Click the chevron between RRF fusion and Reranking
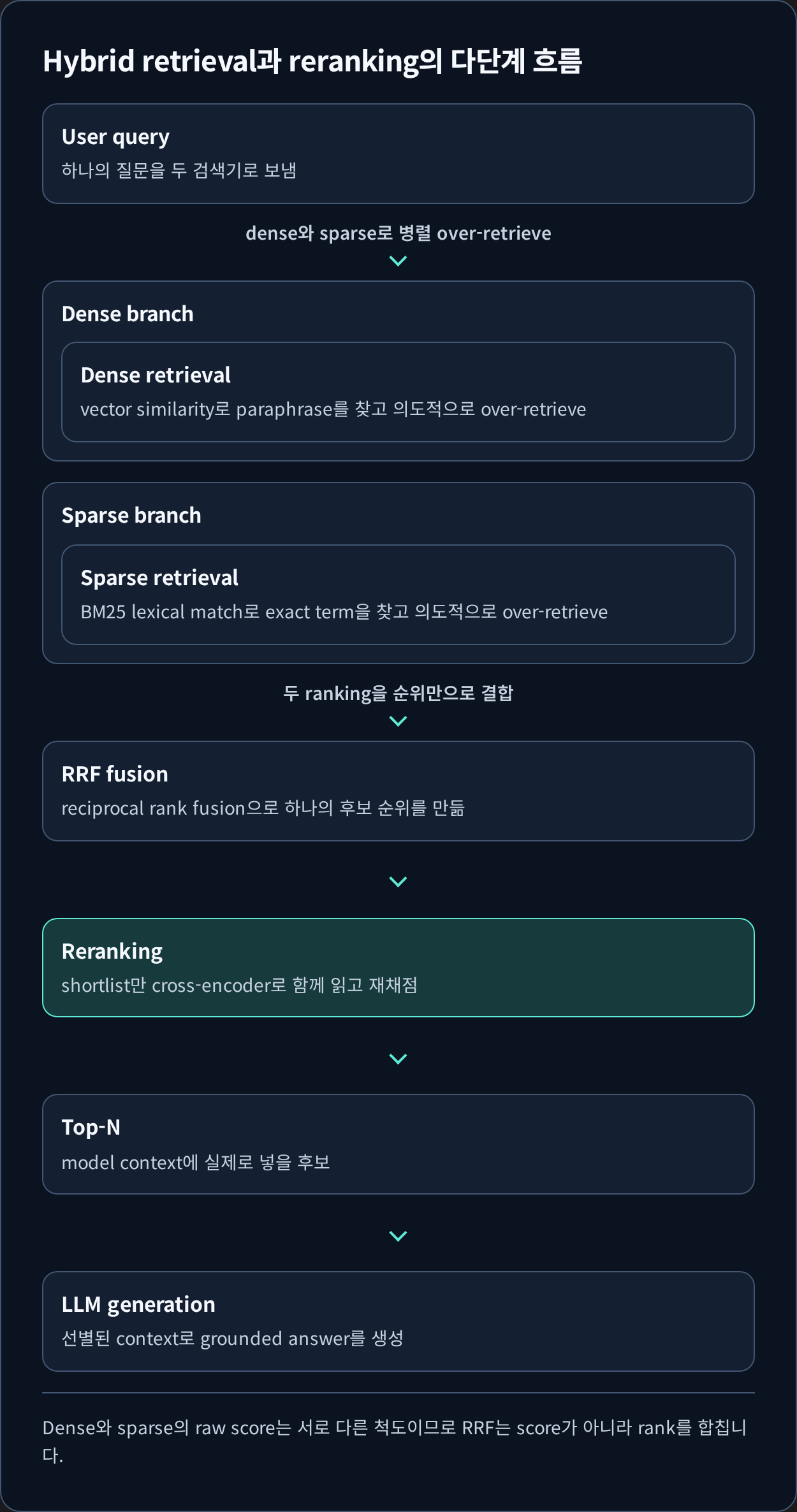 pyautogui.click(x=398, y=882)
